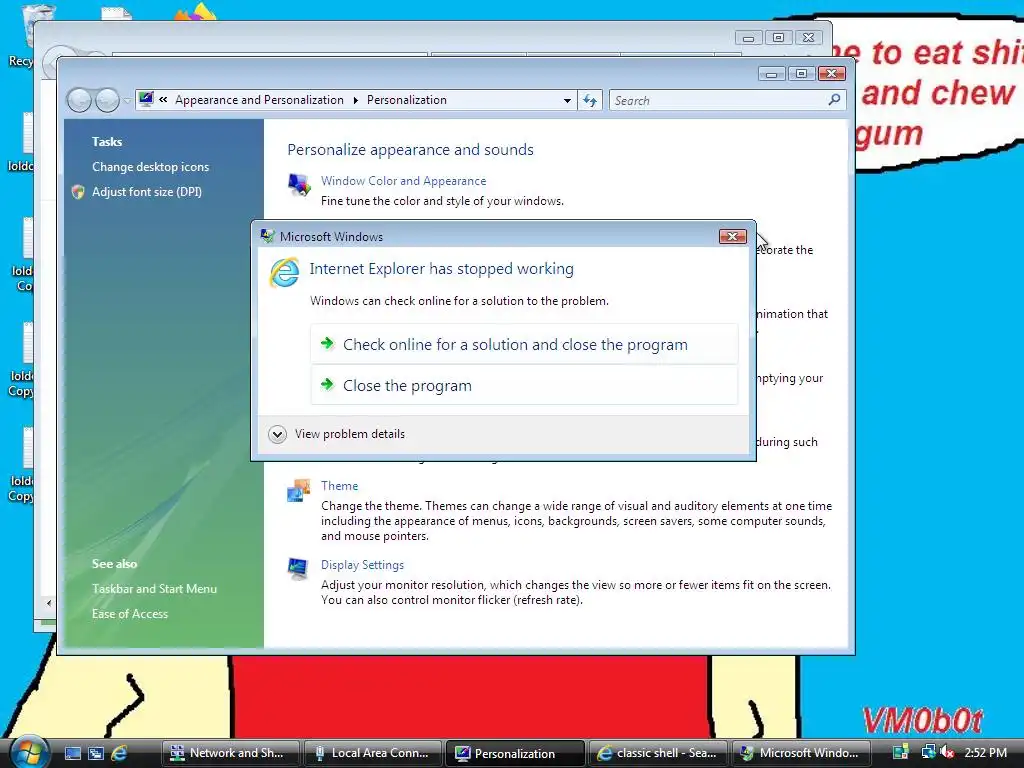The height and width of the screenshot is (768, 1024).
Task: Click the muted volume tray icon
Action: [948, 753]
